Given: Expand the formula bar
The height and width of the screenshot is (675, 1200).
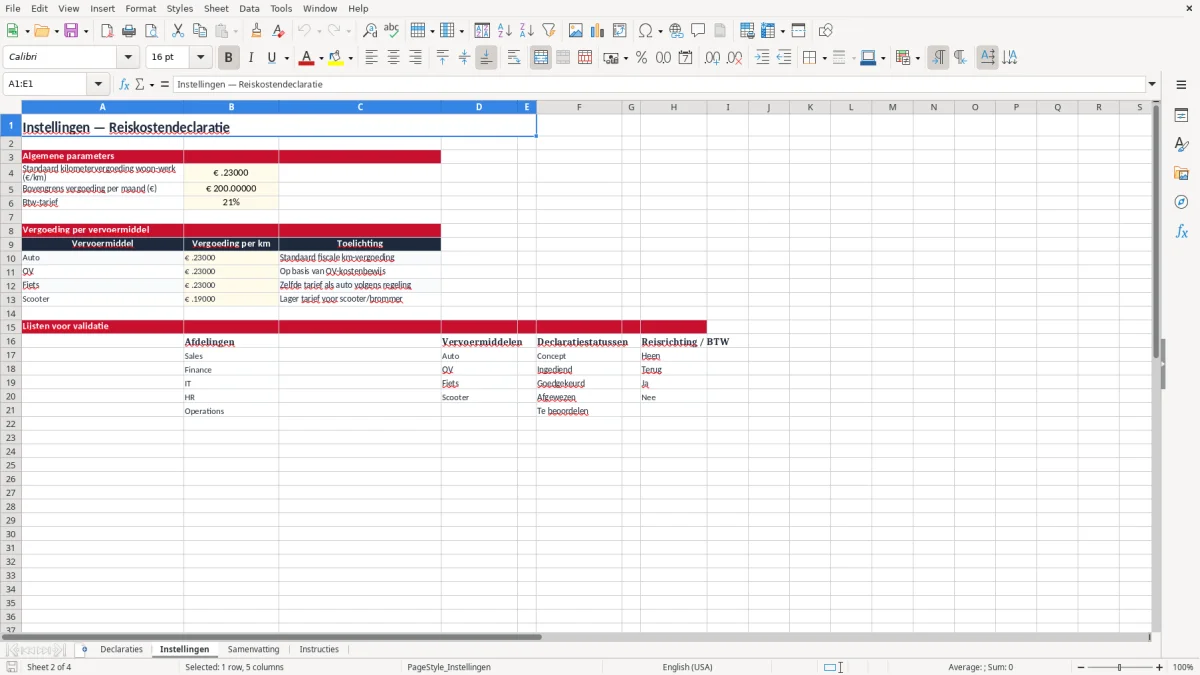Looking at the screenshot, I should click(x=1152, y=84).
